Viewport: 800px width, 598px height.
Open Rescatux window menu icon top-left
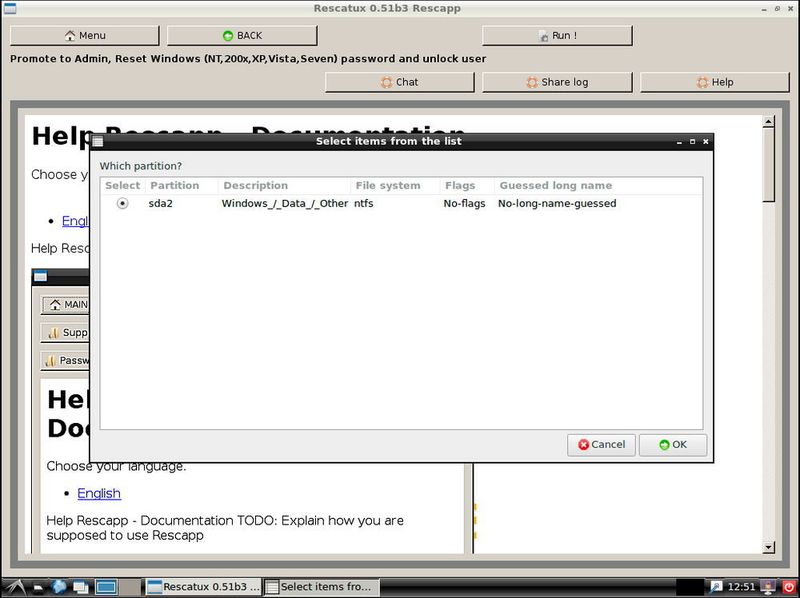[x=10, y=8]
